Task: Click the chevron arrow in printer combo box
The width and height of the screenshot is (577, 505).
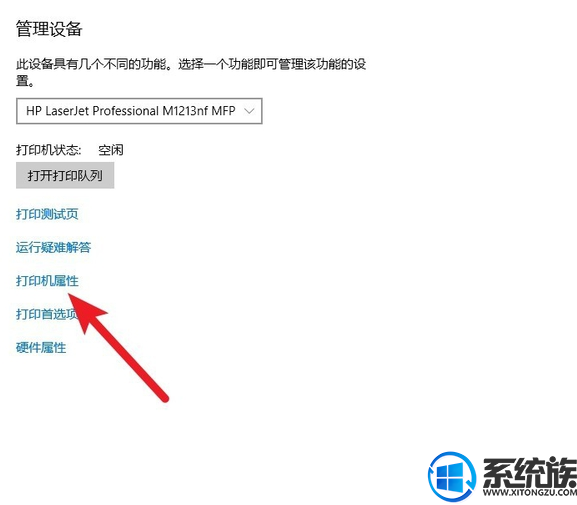Action: [x=249, y=111]
